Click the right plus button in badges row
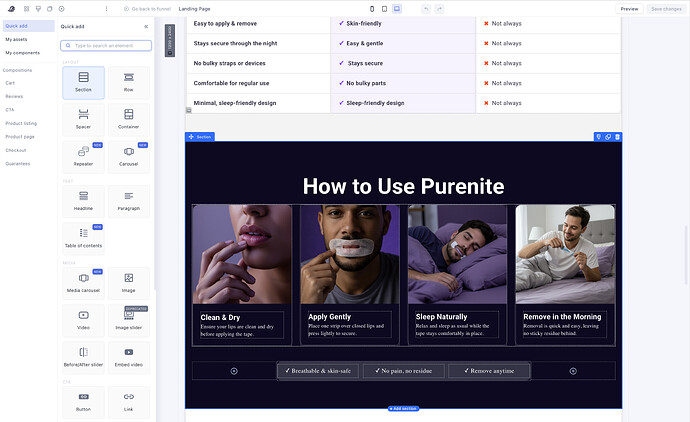Image resolution: width=690 pixels, height=422 pixels. pyautogui.click(x=573, y=371)
